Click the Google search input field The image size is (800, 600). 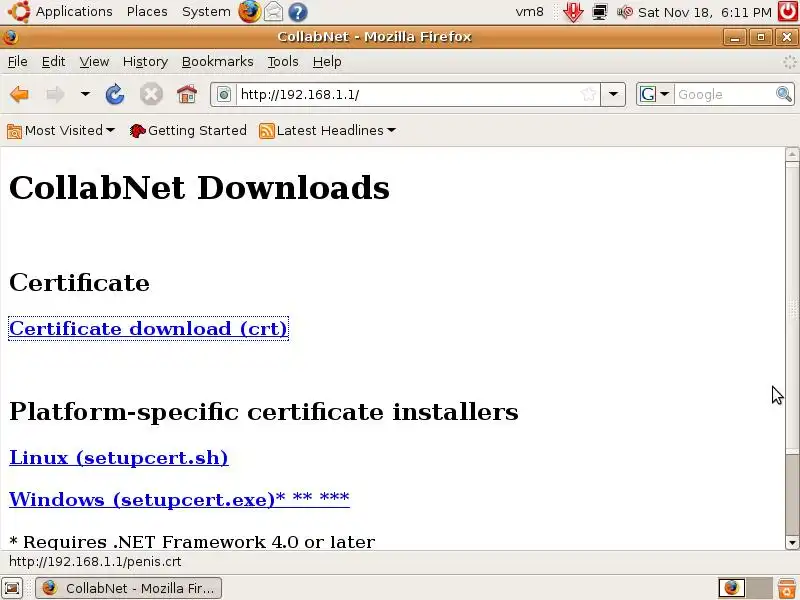[x=723, y=94]
